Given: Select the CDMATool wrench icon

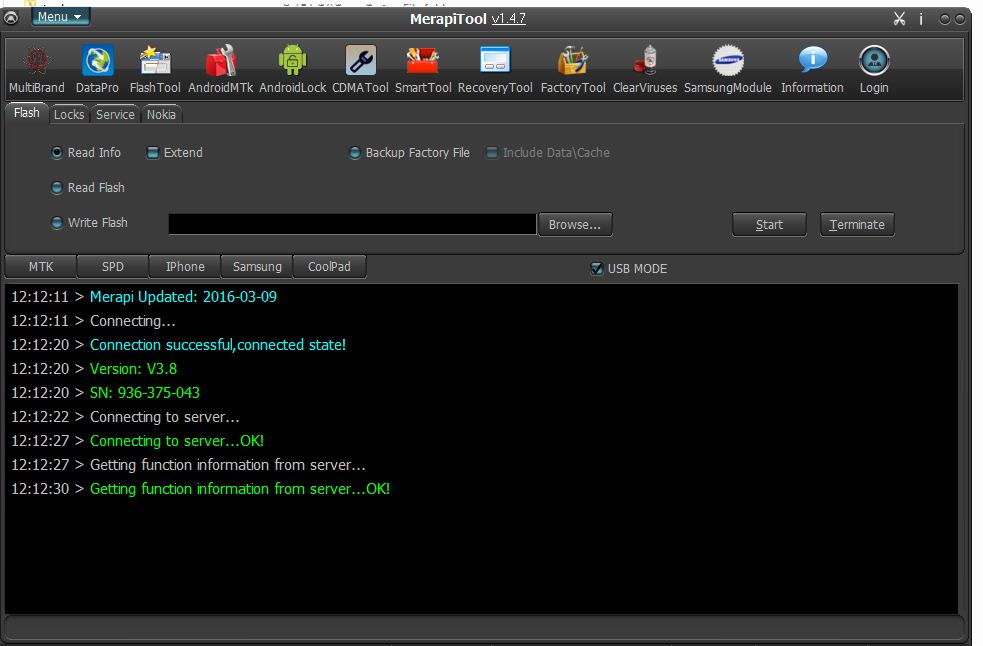Looking at the screenshot, I should tap(360, 69).
